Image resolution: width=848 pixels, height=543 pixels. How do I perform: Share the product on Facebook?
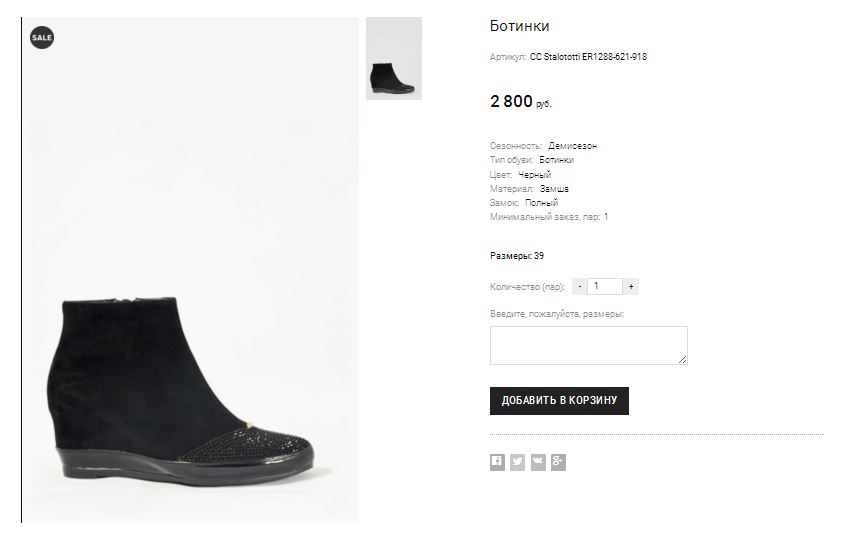[497, 462]
